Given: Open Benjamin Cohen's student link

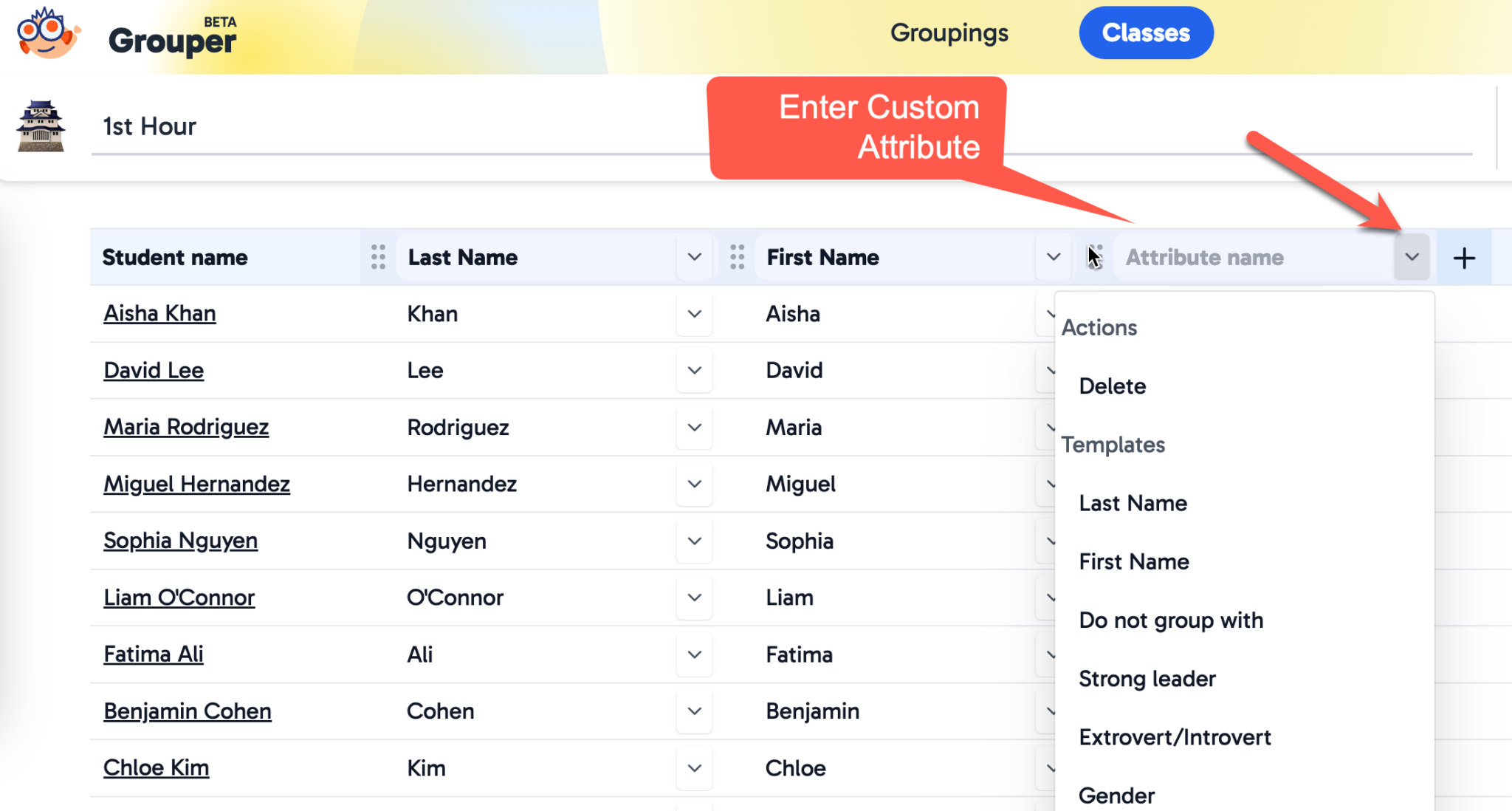Looking at the screenshot, I should tap(188, 711).
